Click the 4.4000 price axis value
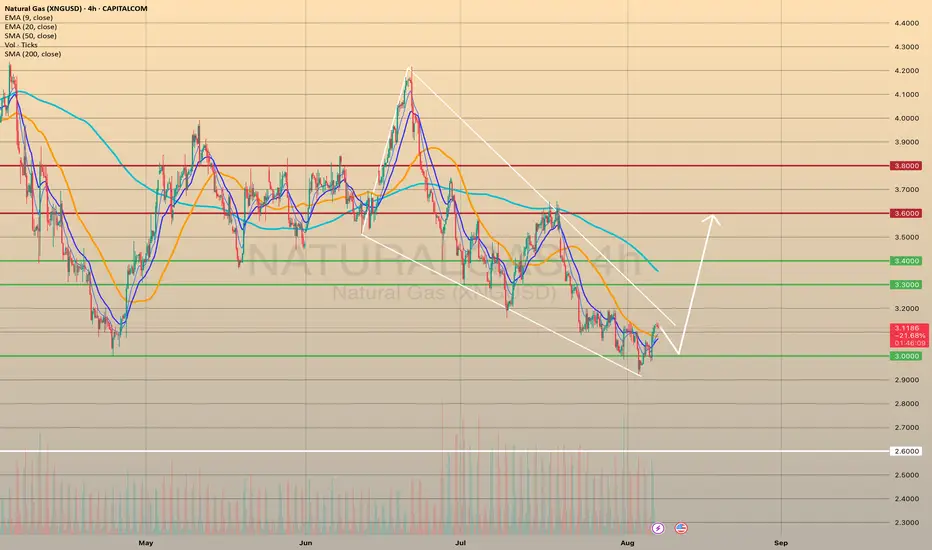Viewport: 932px width, 550px height. coord(906,23)
